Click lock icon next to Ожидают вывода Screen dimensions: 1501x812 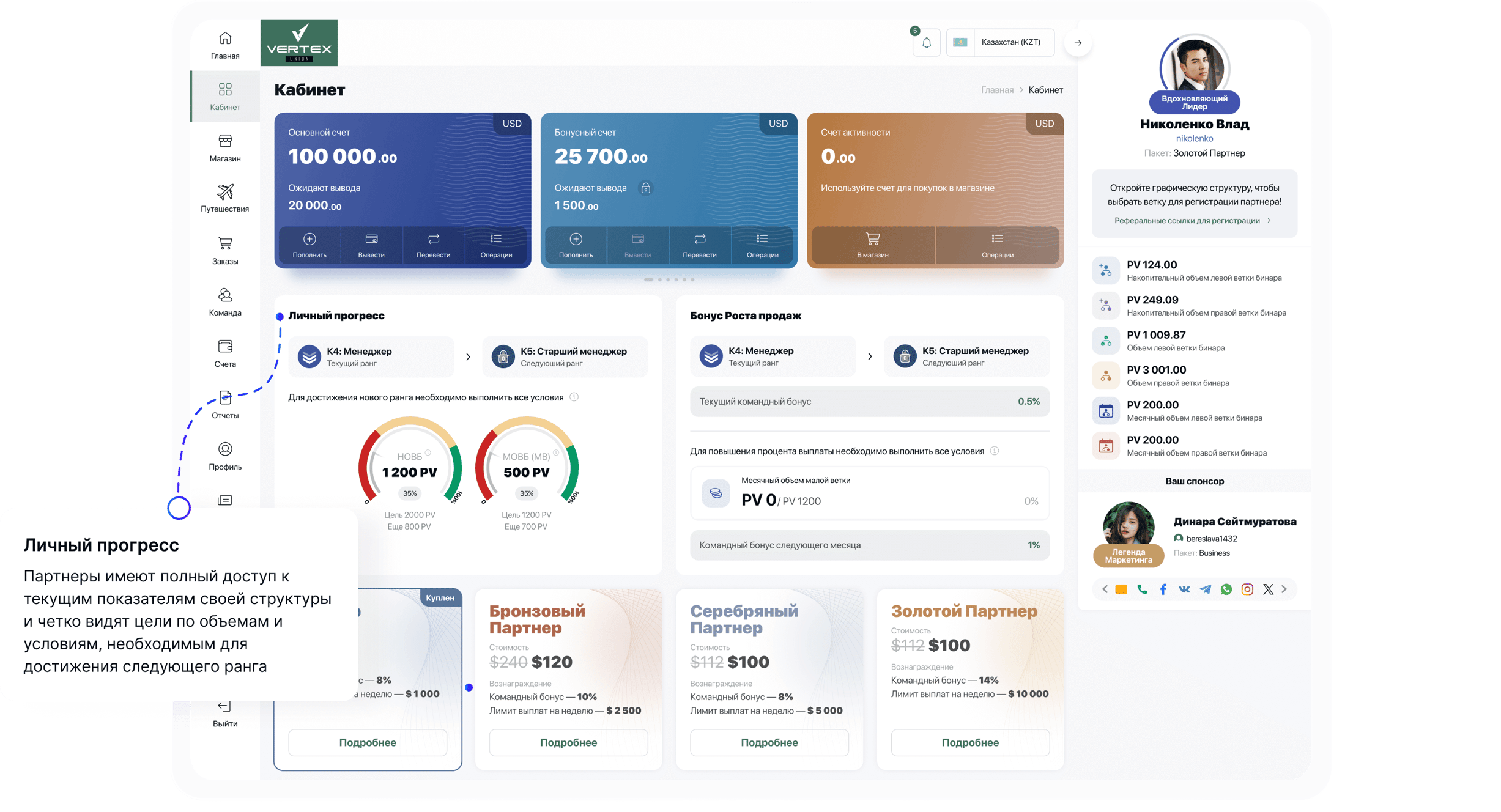[645, 188]
